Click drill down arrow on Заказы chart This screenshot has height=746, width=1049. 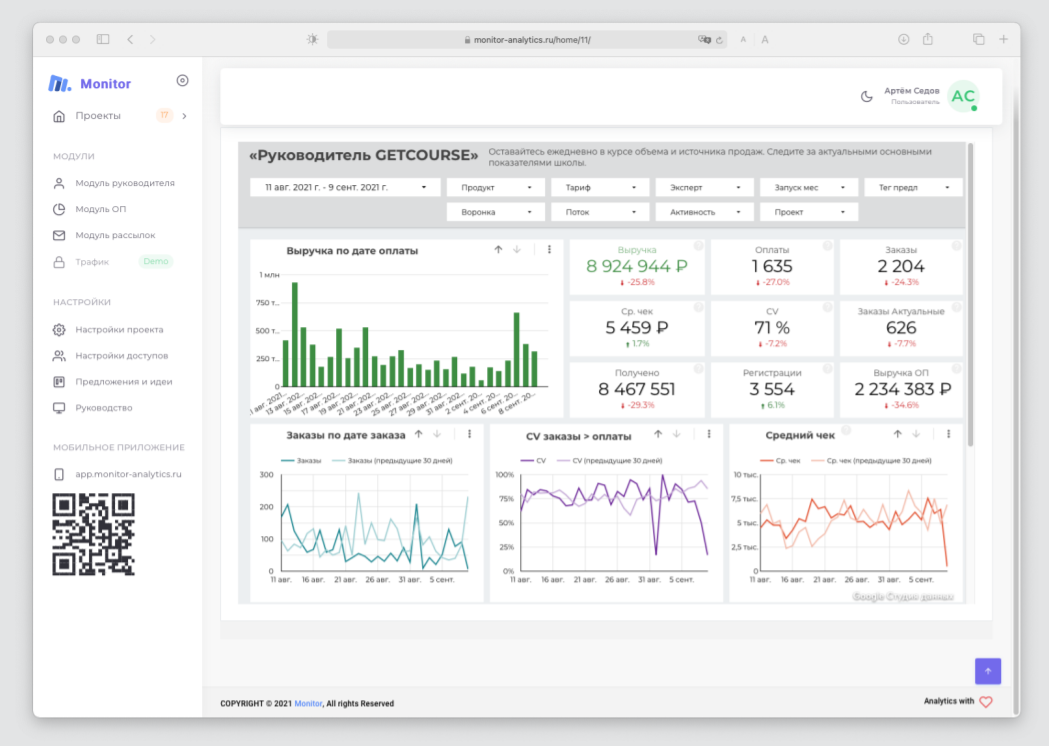437,434
